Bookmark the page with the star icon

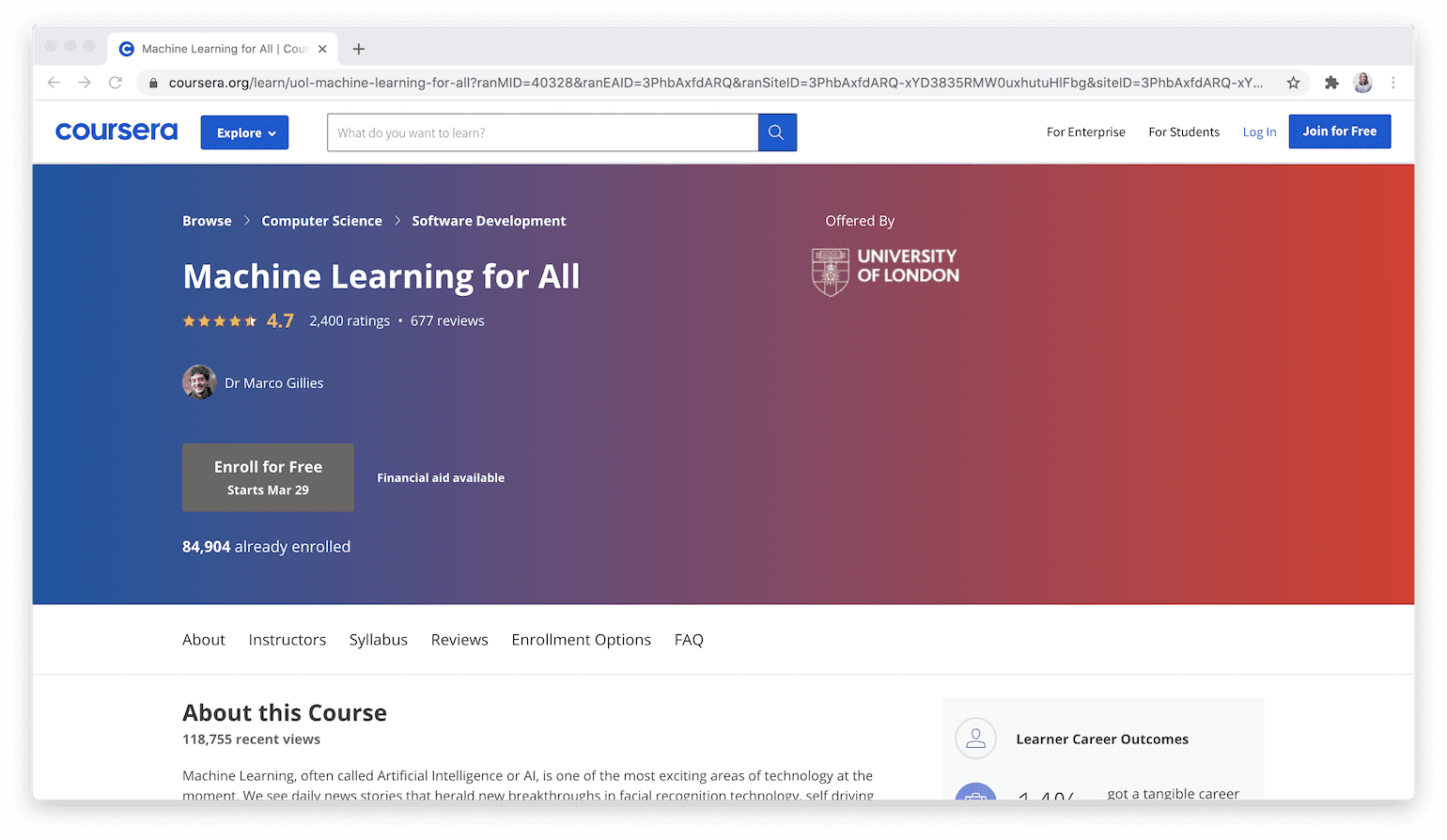[1294, 82]
